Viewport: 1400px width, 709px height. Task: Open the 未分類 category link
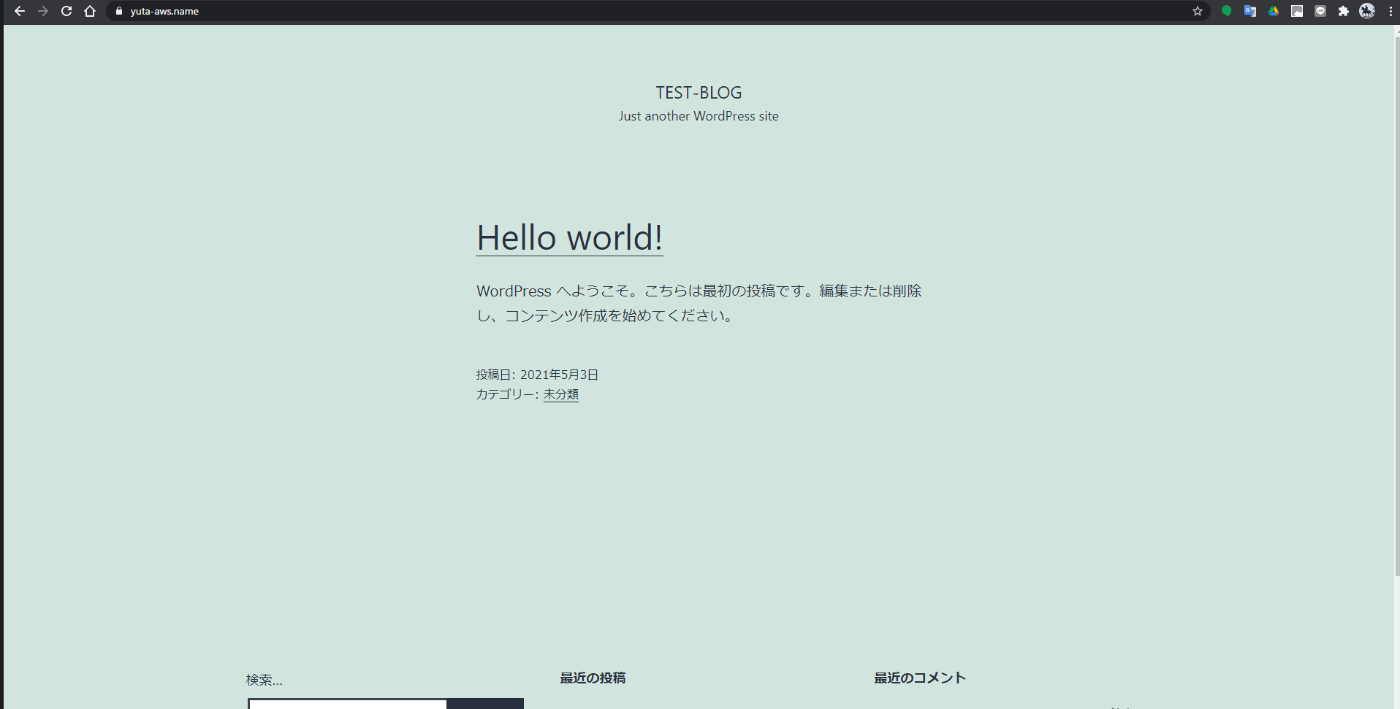tap(561, 395)
